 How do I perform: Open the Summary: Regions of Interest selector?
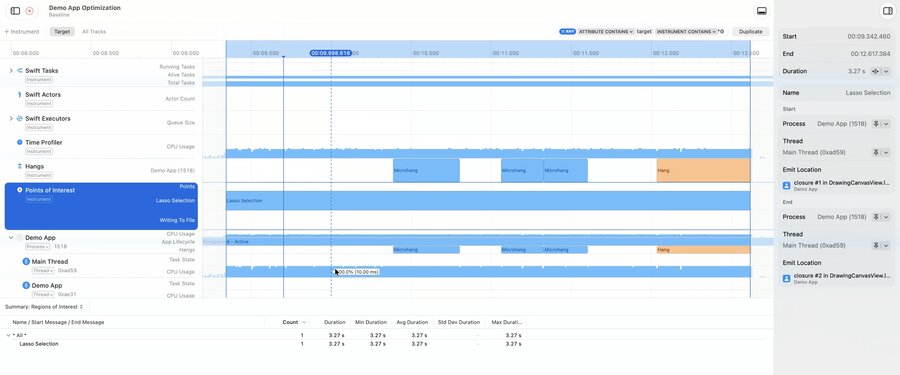[44, 307]
